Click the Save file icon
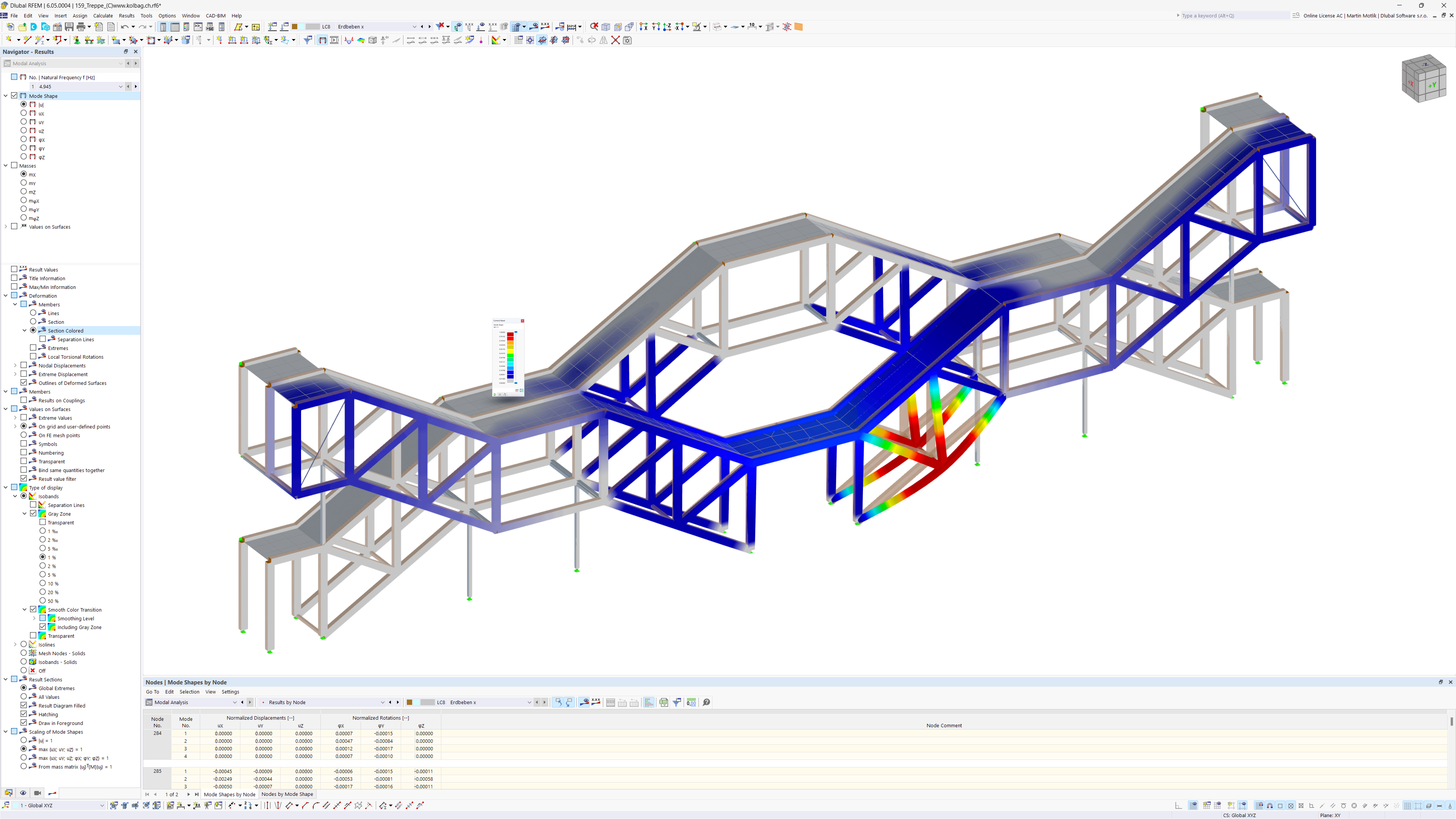The width and height of the screenshot is (1456, 819). 69,27
